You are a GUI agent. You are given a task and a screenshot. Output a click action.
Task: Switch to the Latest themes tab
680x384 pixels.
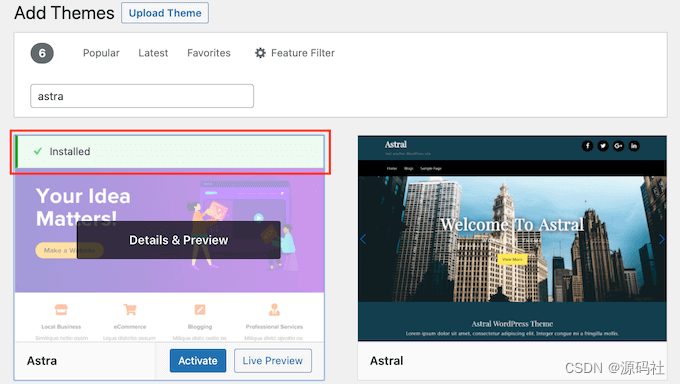pyautogui.click(x=153, y=53)
